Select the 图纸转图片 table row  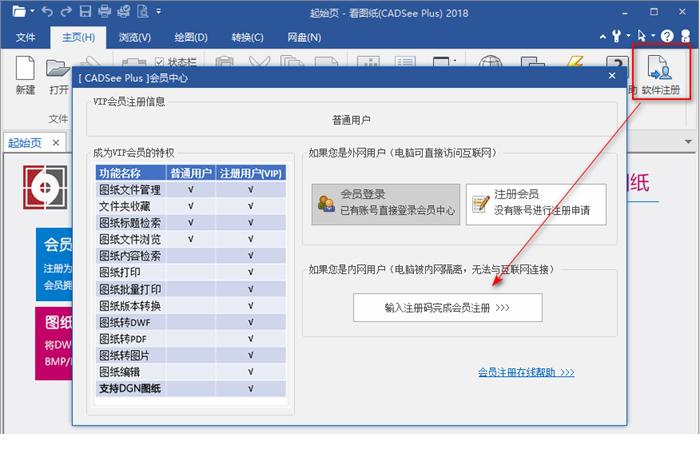191,355
